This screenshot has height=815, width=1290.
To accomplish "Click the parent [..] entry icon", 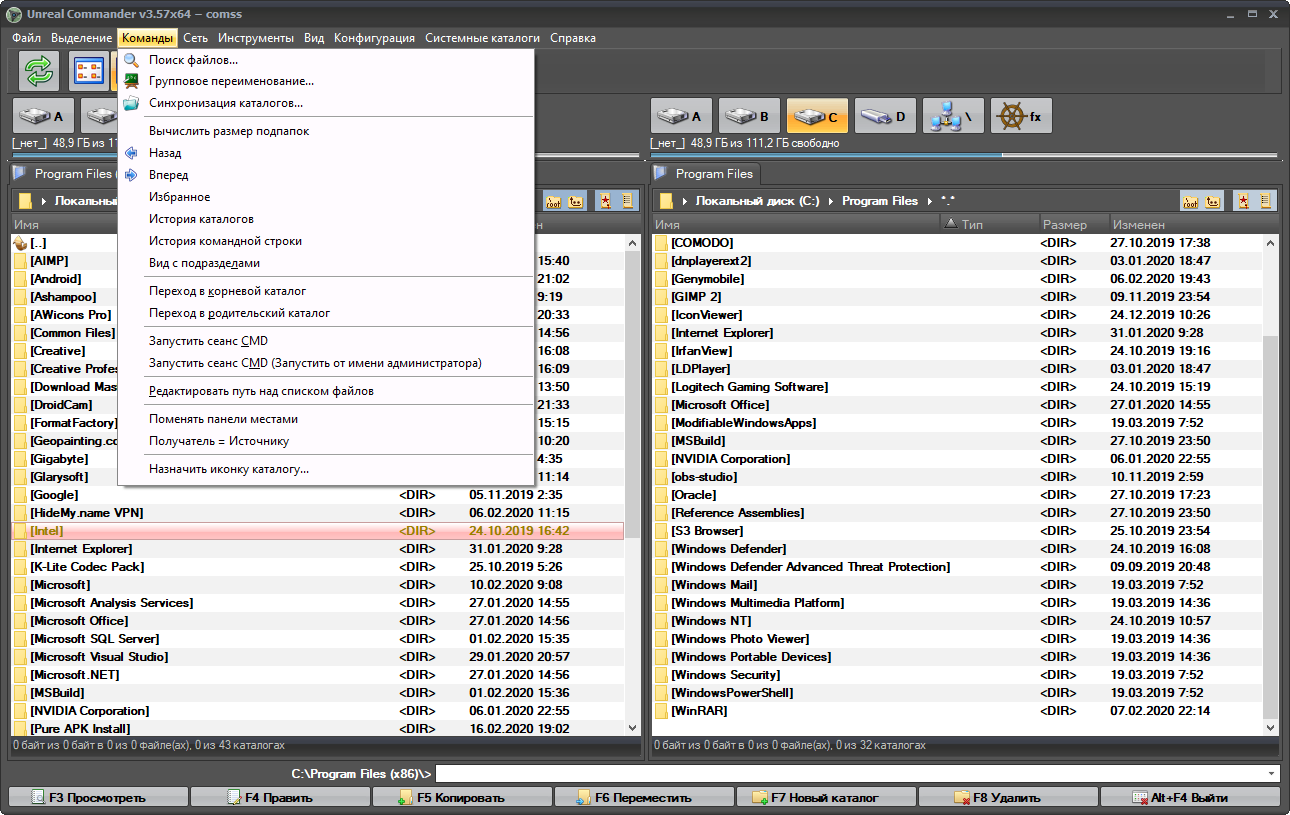I will (x=20, y=243).
